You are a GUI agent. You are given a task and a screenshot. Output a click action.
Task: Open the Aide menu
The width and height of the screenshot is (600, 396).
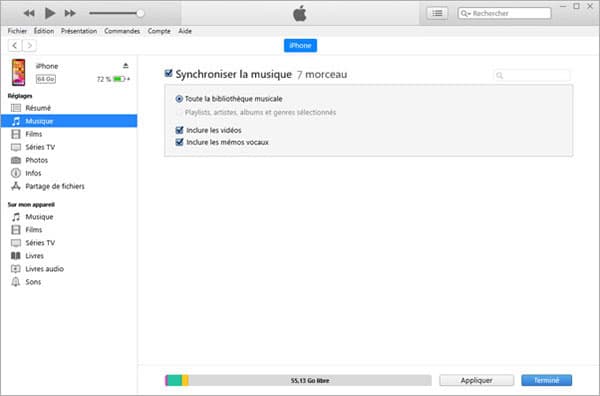[x=185, y=31]
